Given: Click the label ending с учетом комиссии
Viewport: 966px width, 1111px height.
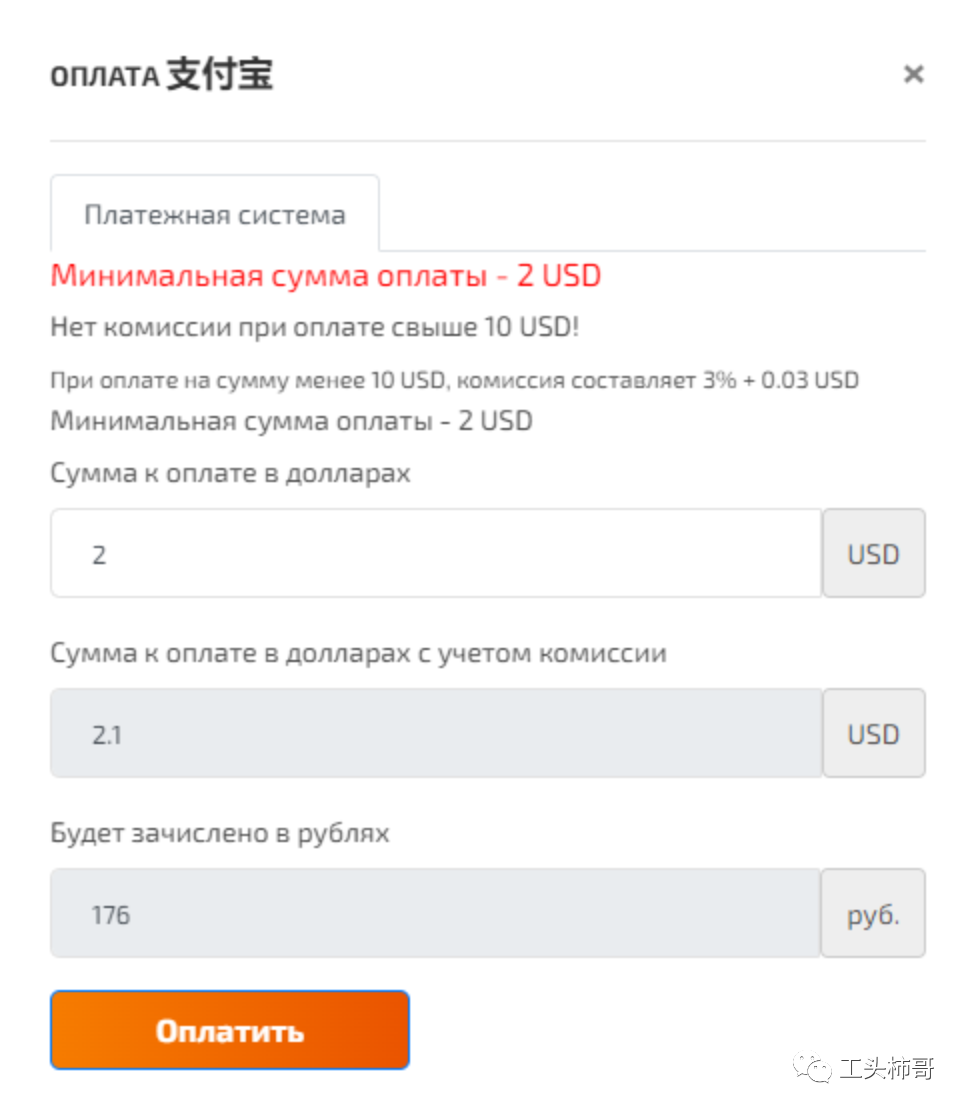Looking at the screenshot, I should click(358, 653).
